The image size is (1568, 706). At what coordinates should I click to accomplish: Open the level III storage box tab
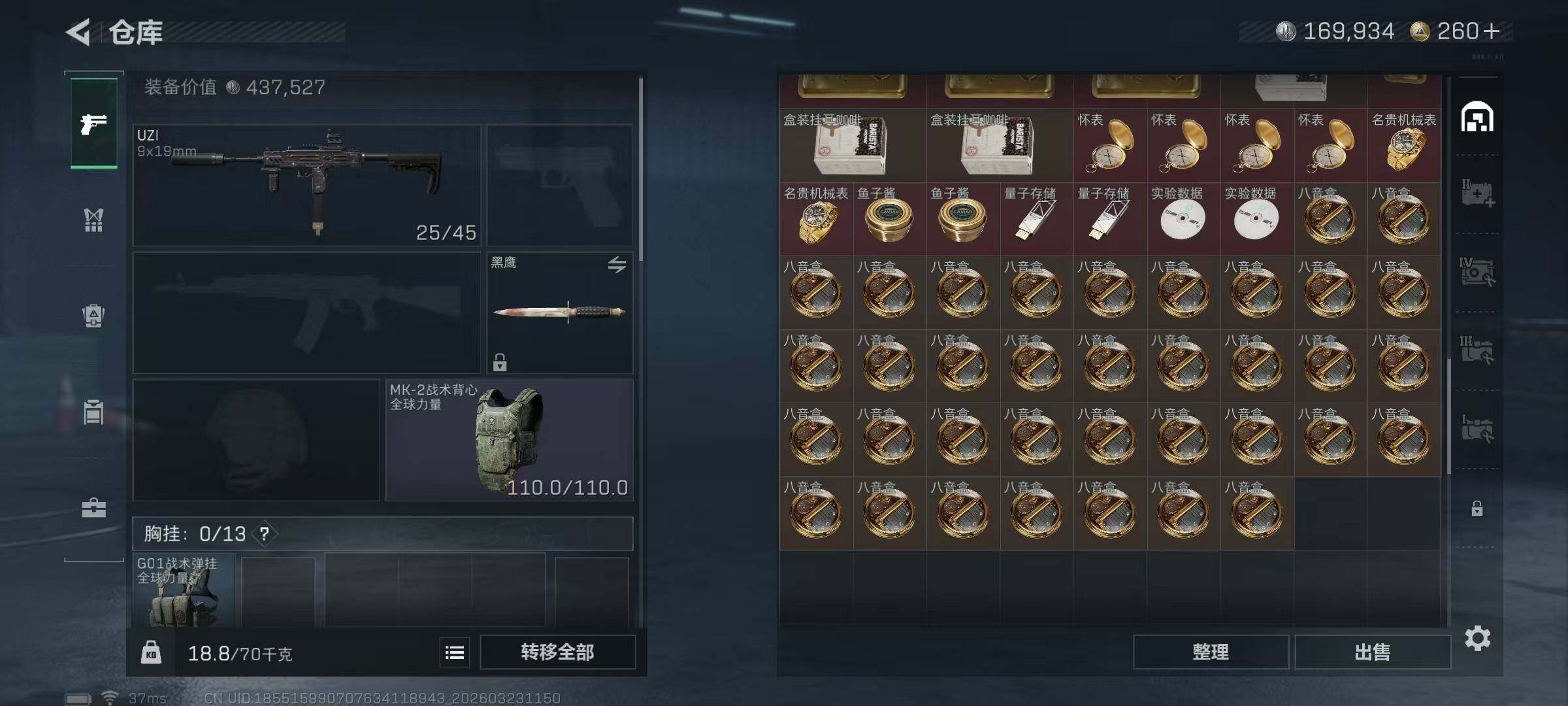1477,350
